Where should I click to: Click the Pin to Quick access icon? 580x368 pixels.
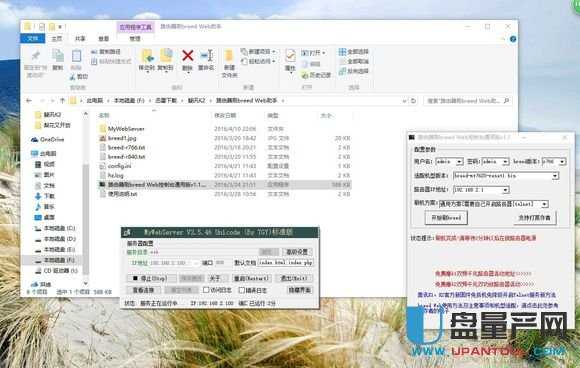pyautogui.click(x=36, y=56)
